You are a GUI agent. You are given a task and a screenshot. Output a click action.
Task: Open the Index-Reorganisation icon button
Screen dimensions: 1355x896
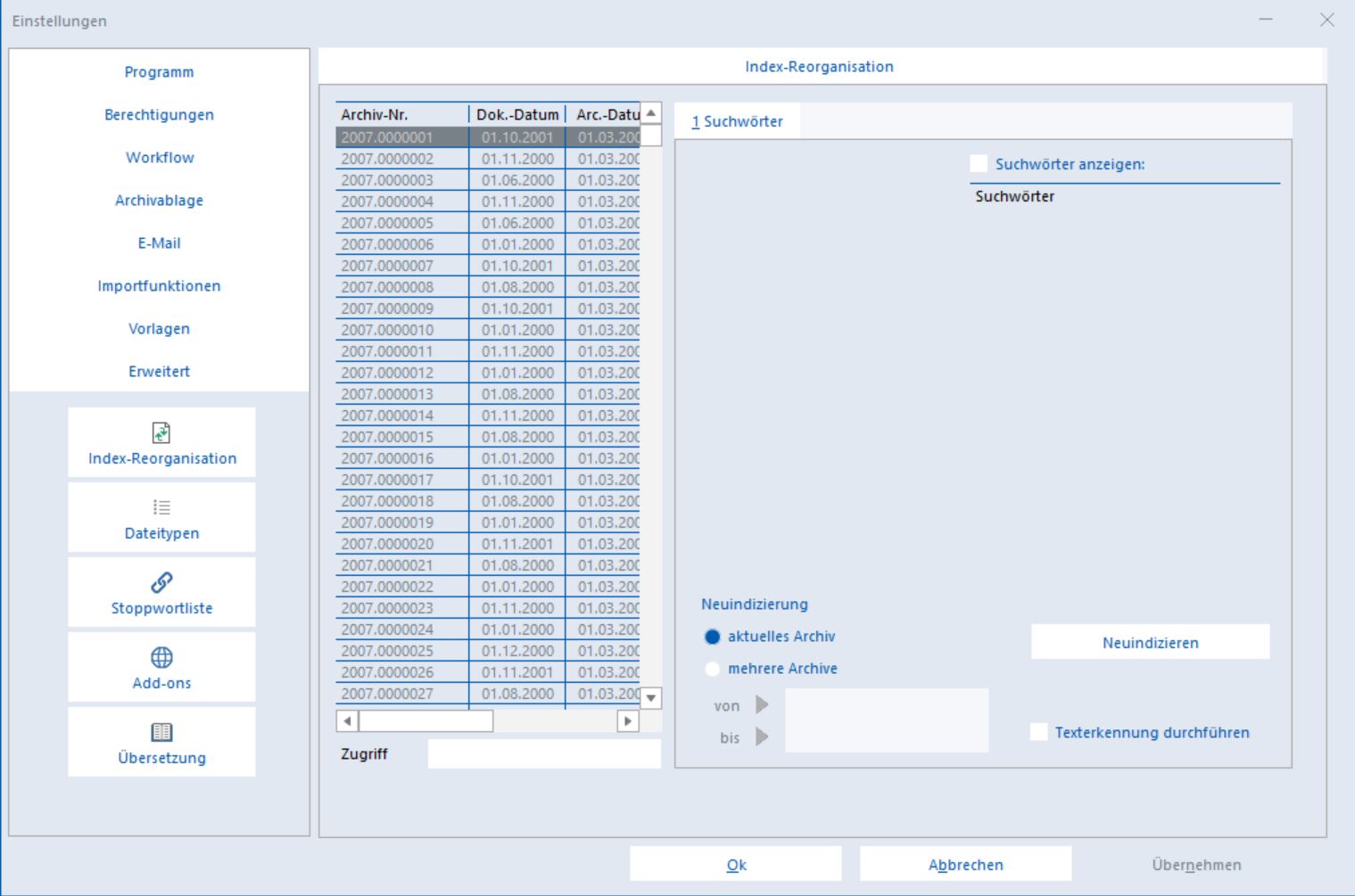coord(161,442)
